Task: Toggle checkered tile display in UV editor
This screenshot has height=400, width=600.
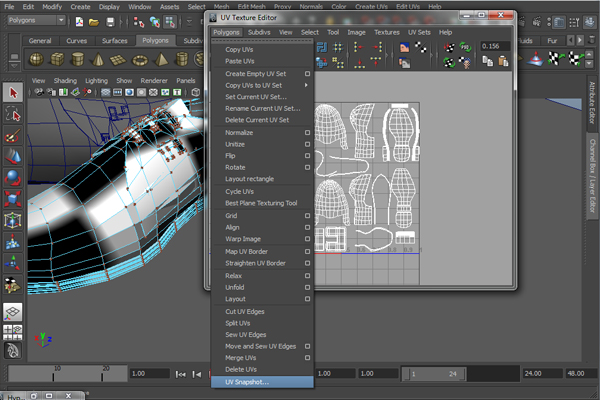Action: point(421,47)
